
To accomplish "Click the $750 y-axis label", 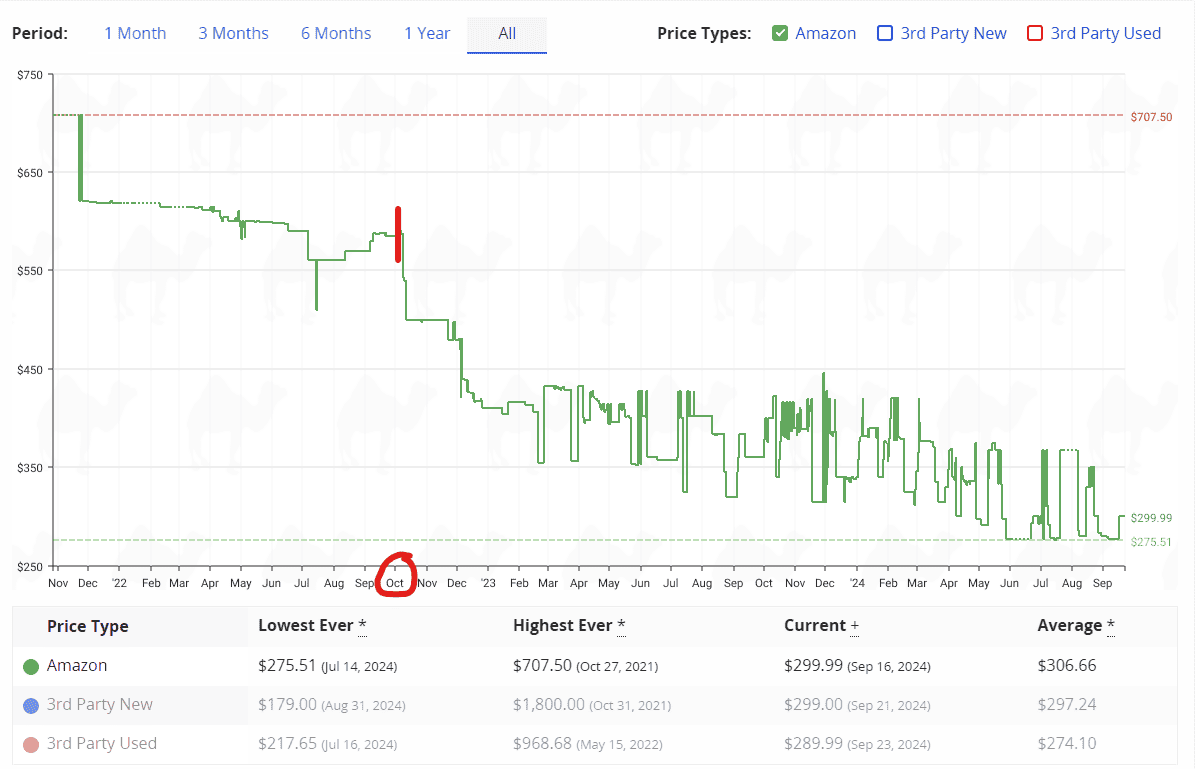I will click(x=30, y=75).
